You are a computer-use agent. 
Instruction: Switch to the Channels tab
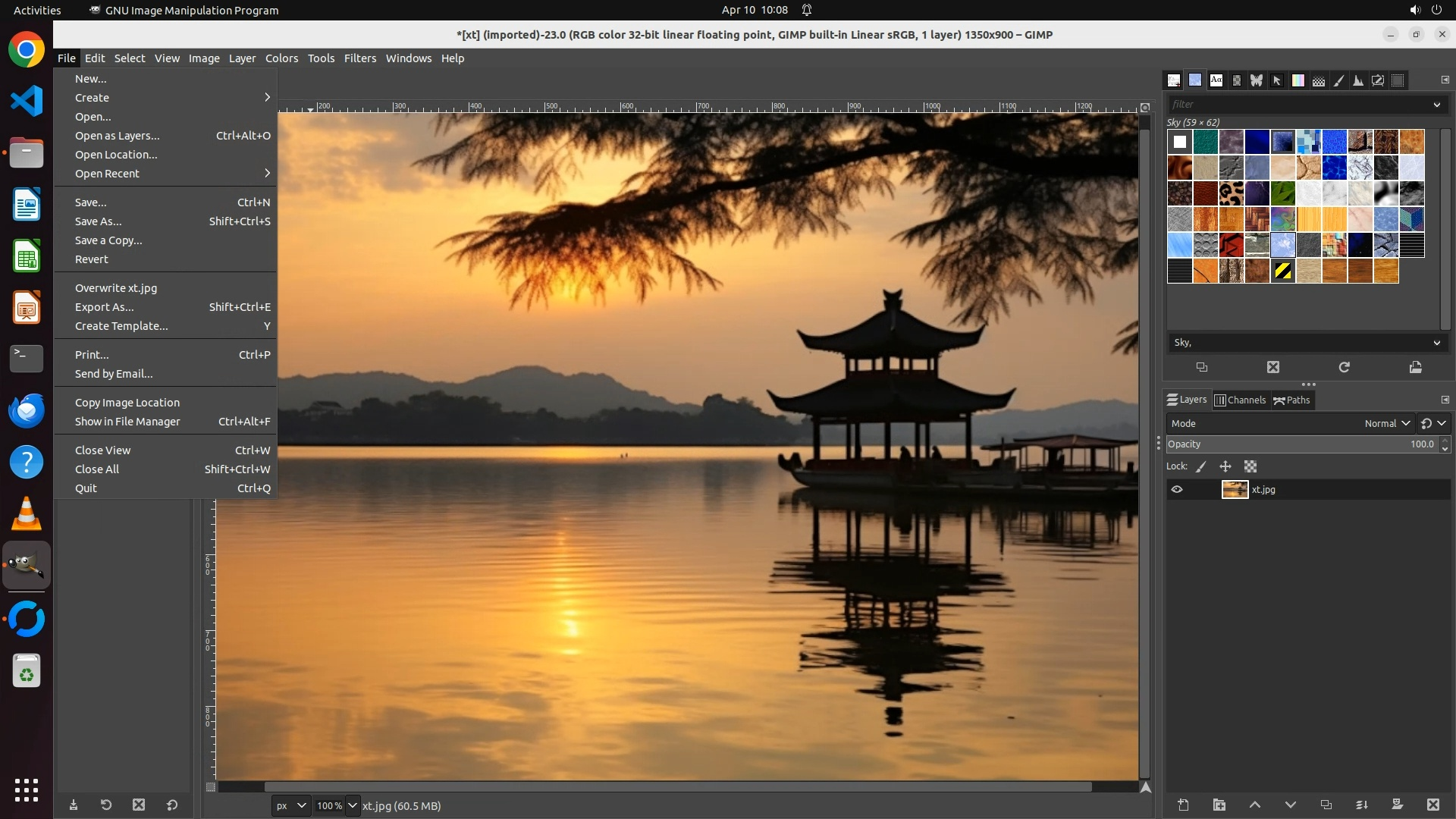tap(1241, 400)
